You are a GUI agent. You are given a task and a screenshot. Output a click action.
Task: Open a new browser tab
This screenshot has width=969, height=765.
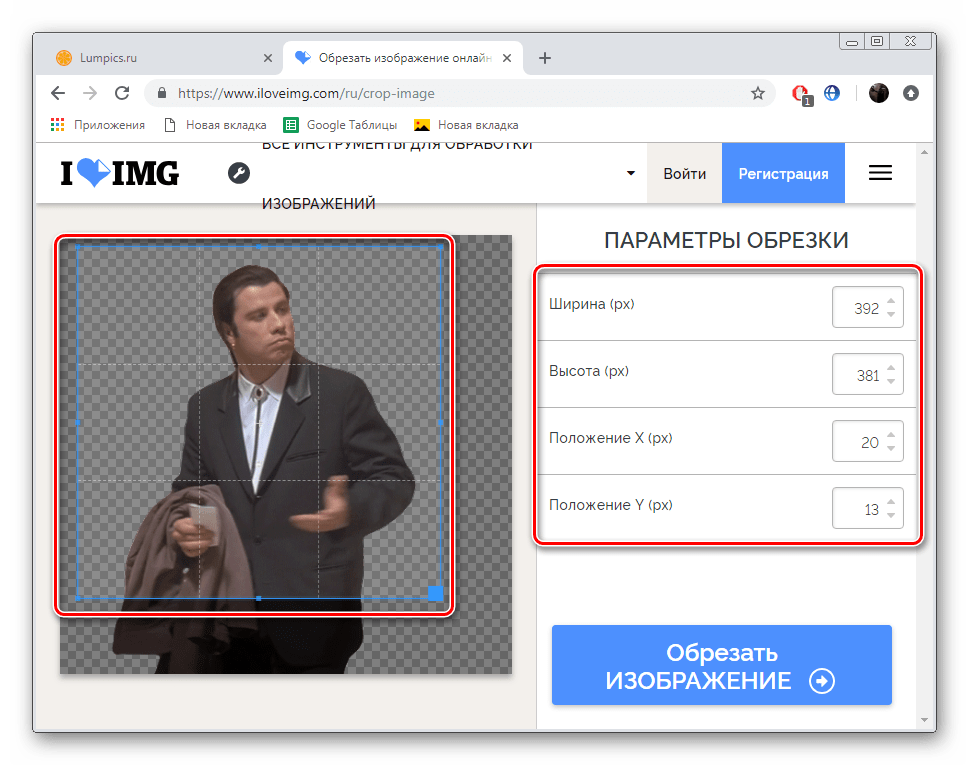tap(544, 58)
